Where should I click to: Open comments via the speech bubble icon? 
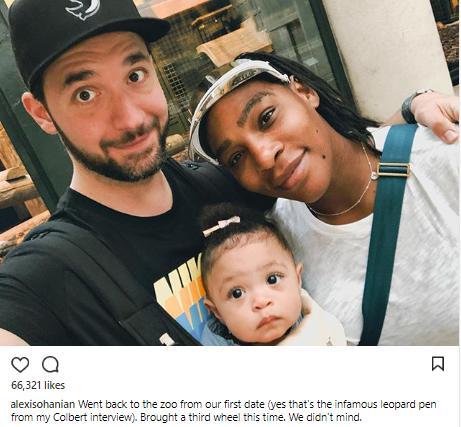pyautogui.click(x=51, y=364)
